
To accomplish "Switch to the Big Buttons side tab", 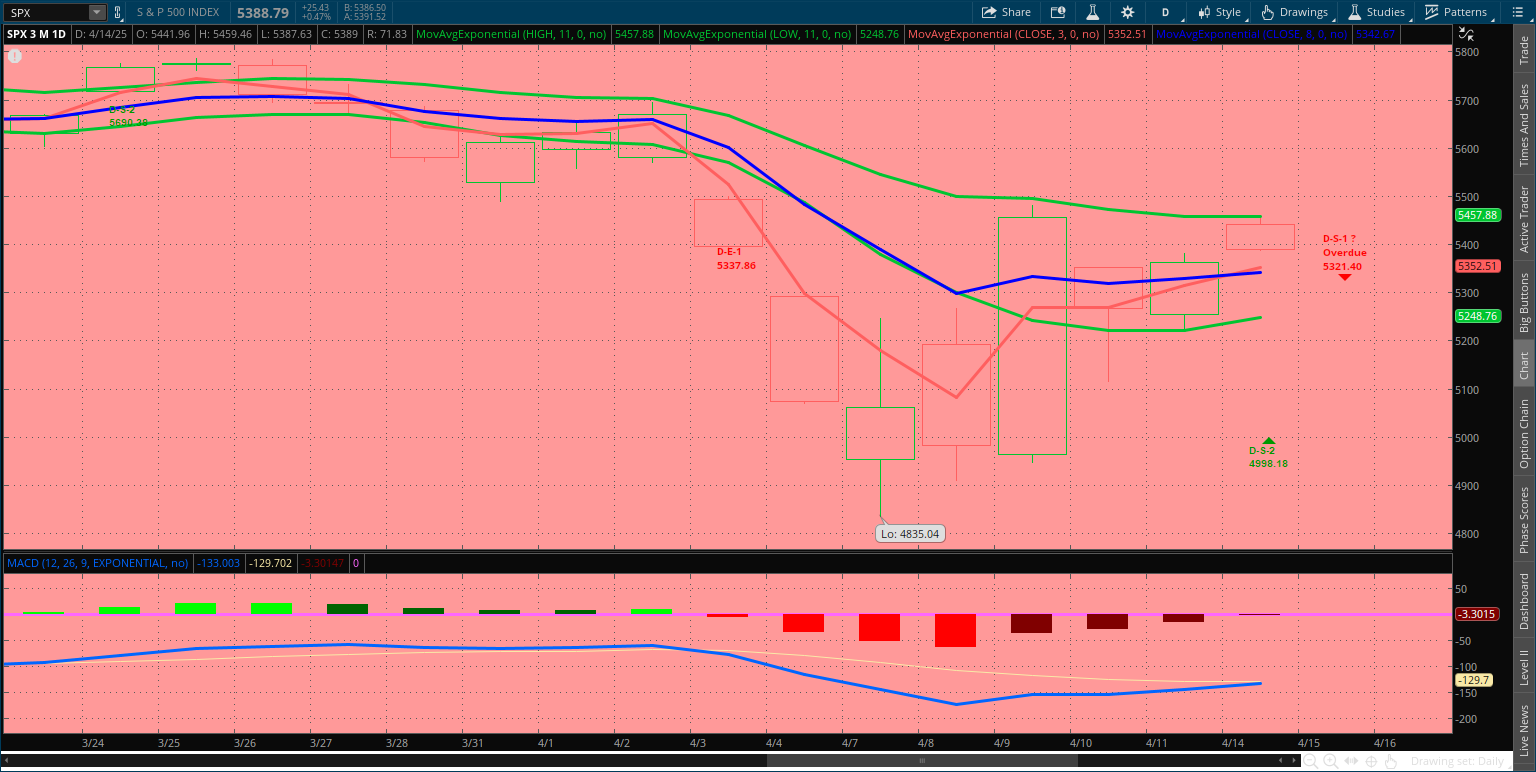I will (1524, 302).
